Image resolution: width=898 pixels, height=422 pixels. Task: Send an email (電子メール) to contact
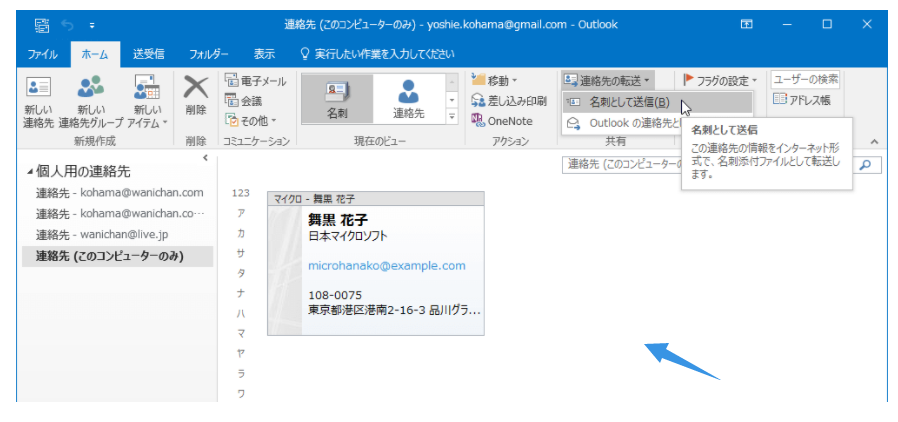click(x=255, y=81)
